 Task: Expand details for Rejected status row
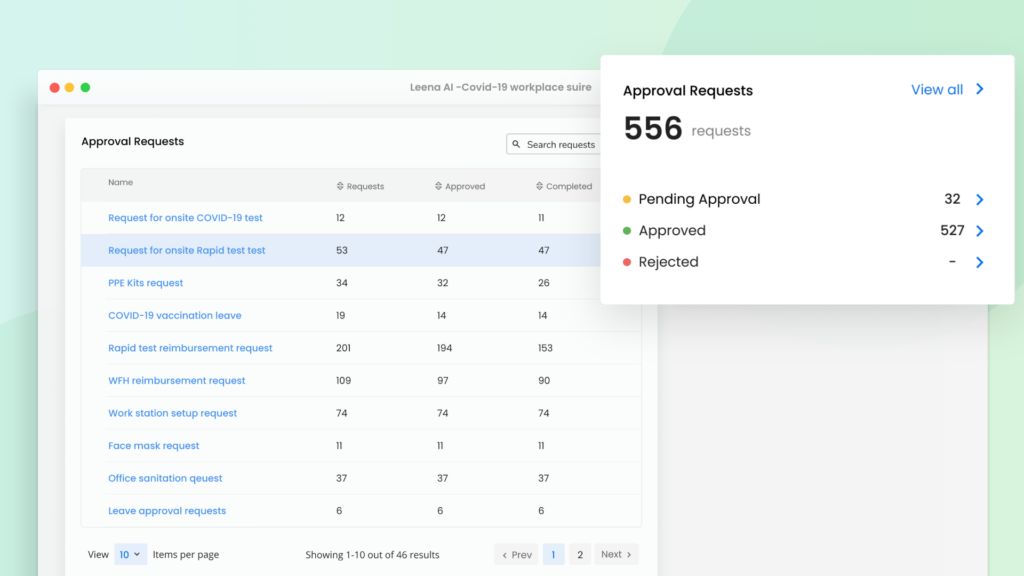[x=979, y=262]
